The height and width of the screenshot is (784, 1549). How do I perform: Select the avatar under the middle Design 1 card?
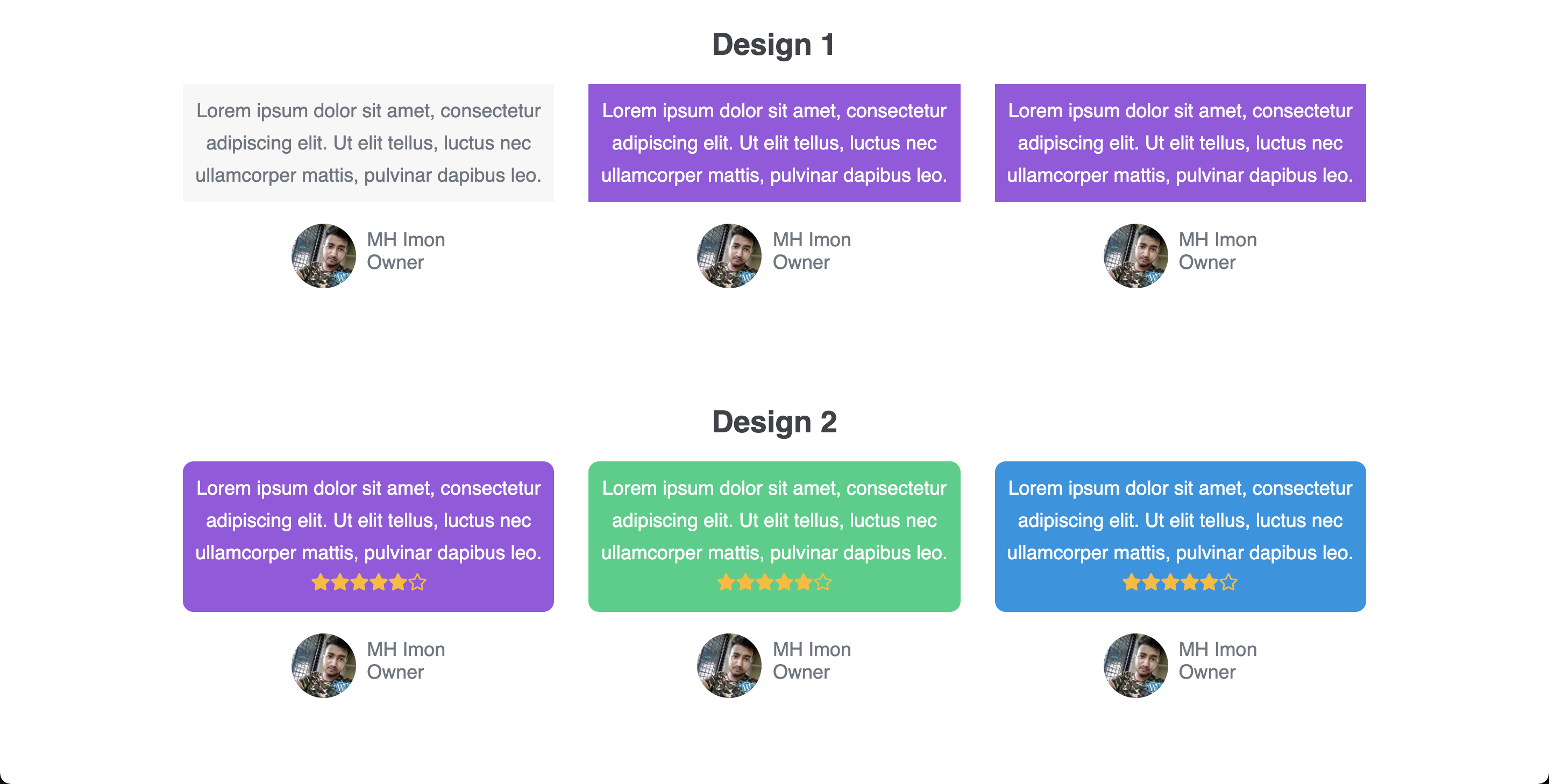[729, 255]
